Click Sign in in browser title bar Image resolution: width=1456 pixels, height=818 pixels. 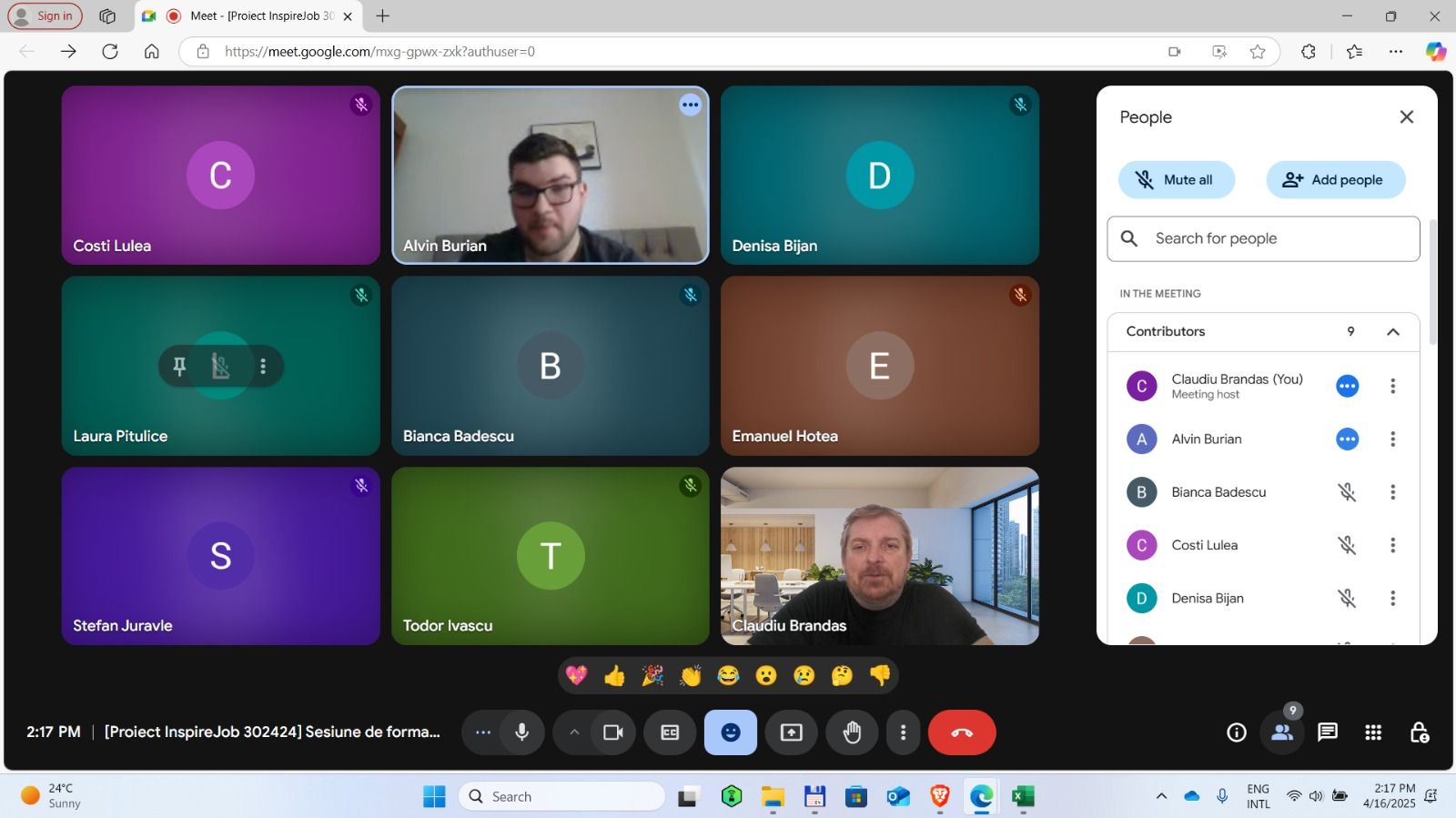click(x=45, y=16)
